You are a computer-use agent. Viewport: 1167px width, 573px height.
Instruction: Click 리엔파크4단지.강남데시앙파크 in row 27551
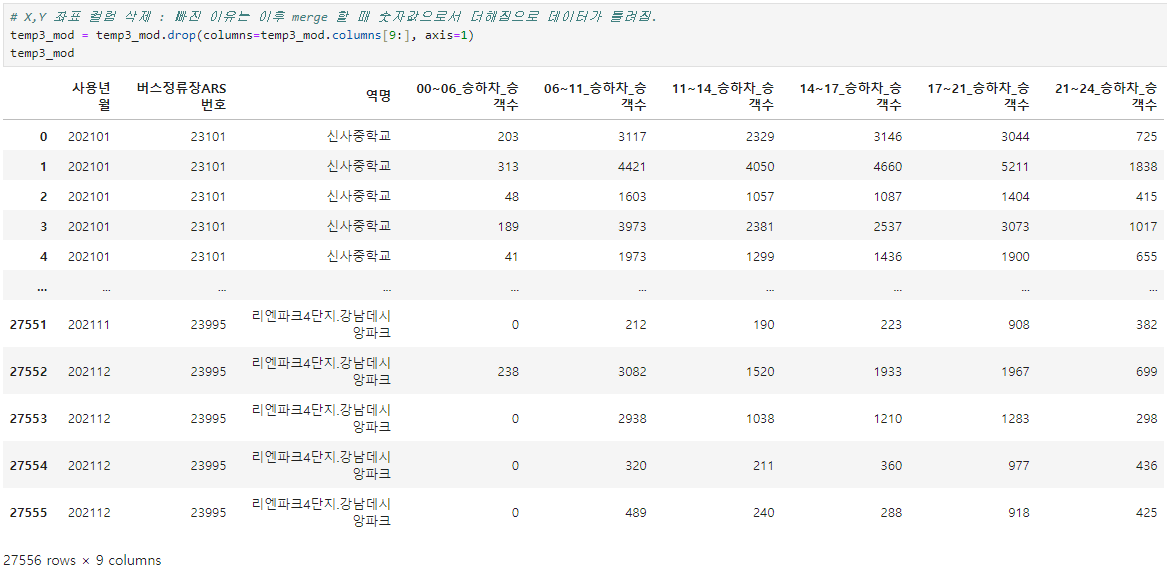(x=322, y=324)
